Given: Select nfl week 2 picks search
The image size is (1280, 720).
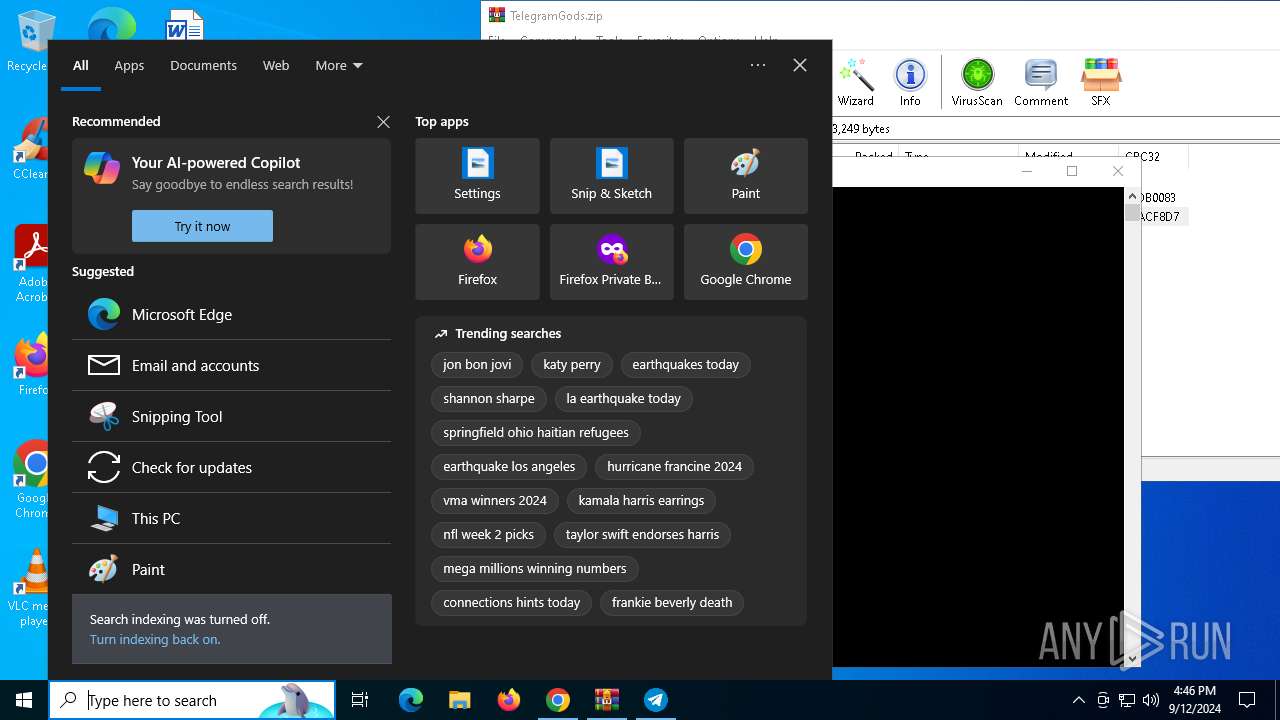Looking at the screenshot, I should click(x=489, y=535).
